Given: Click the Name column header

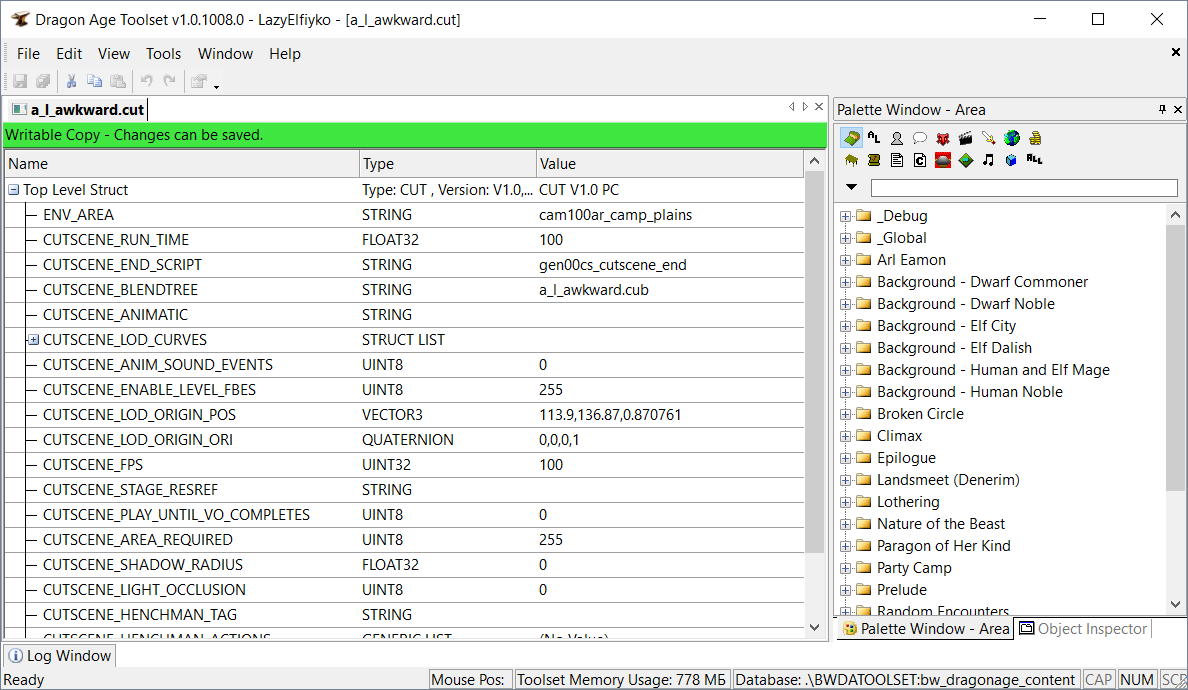Looking at the screenshot, I should pos(182,164).
